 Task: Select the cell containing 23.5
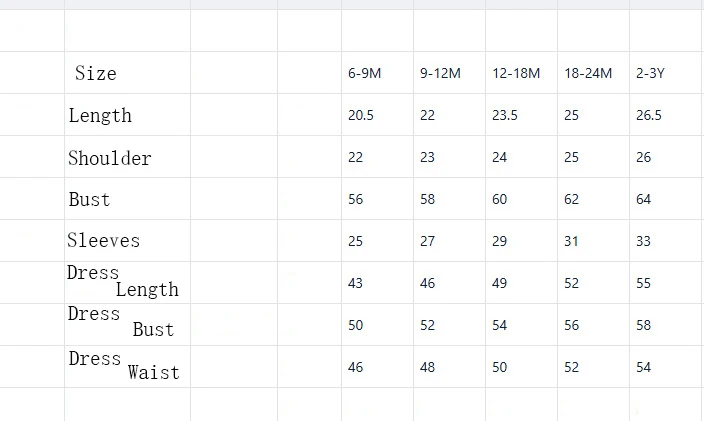point(505,116)
